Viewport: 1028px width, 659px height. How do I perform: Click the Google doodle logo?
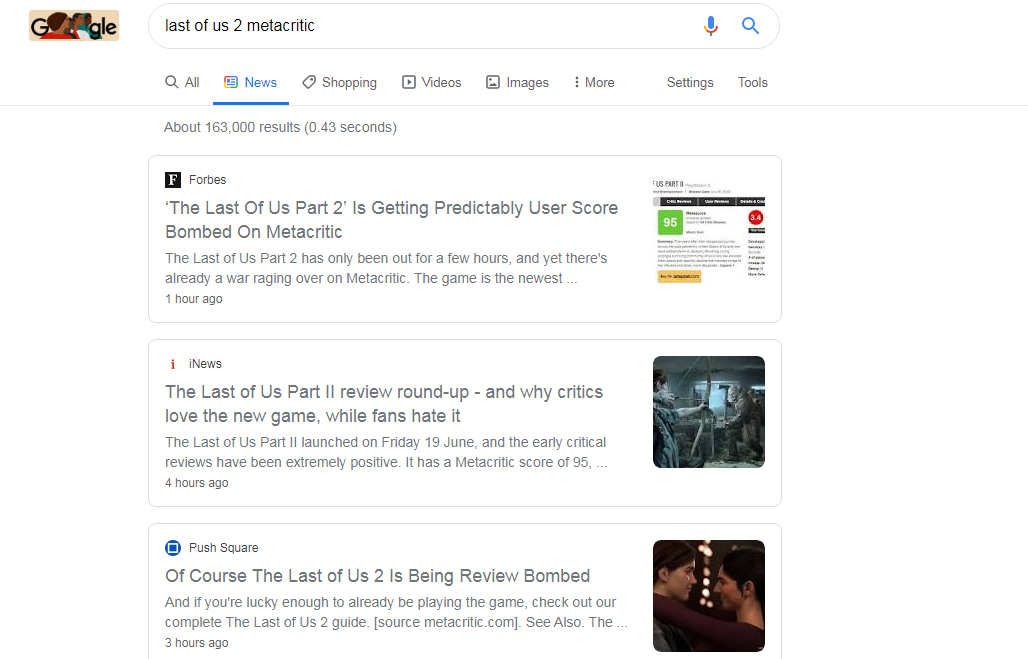tap(74, 26)
